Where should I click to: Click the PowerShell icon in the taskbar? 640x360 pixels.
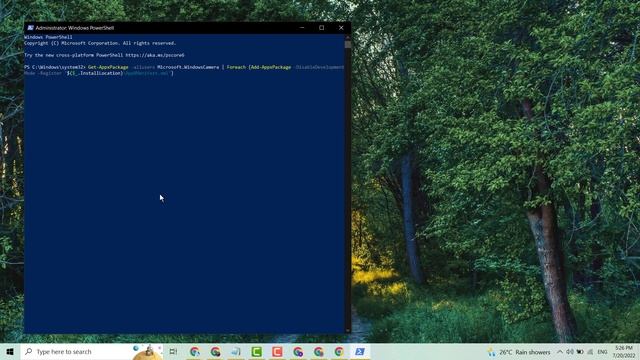coord(360,351)
